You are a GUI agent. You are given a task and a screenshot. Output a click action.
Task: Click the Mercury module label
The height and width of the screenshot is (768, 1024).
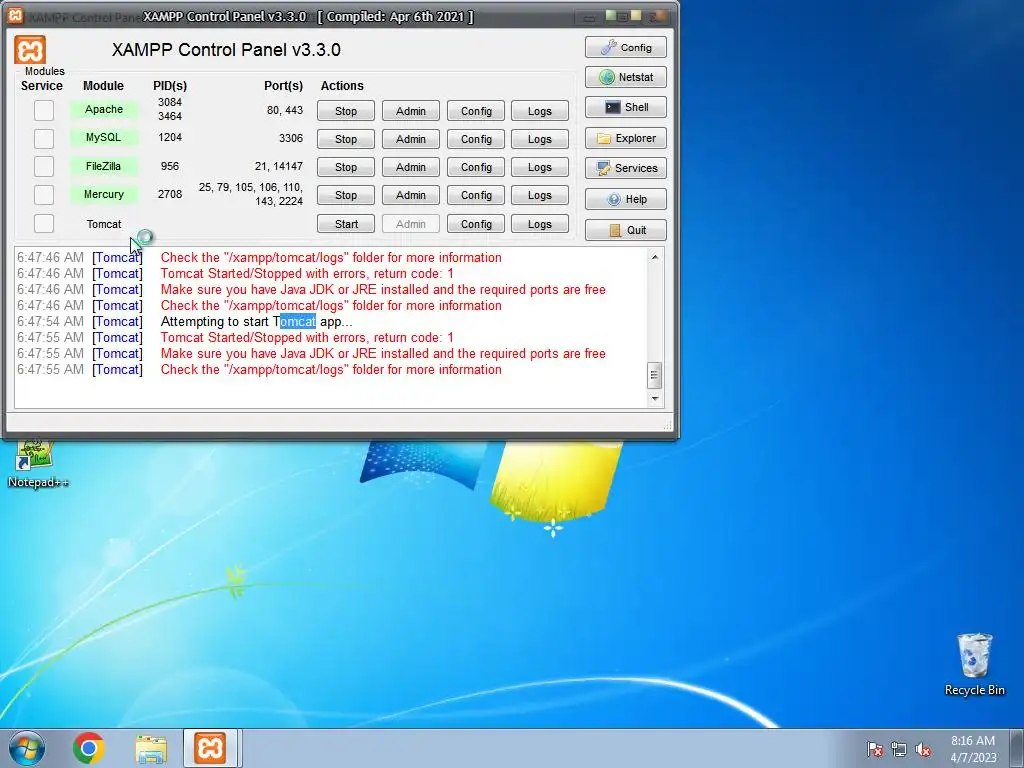tap(104, 194)
